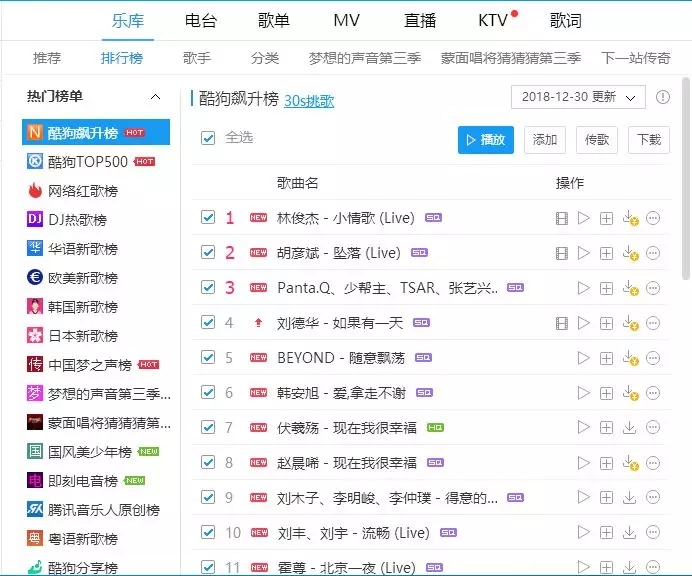Uncheck song 7 伏羲殇 checkbox
Image resolution: width=692 pixels, height=576 pixels.
pyautogui.click(x=208, y=427)
